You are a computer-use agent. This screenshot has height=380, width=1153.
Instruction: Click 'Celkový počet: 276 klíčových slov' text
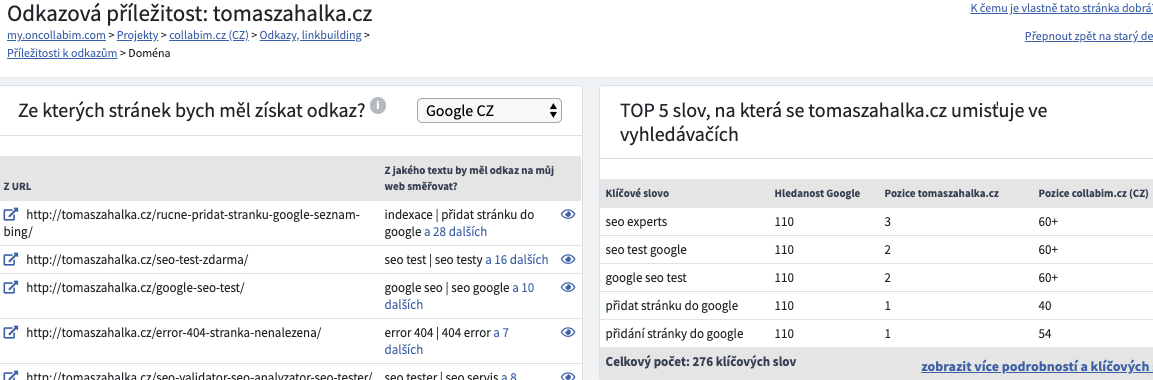[701, 362]
